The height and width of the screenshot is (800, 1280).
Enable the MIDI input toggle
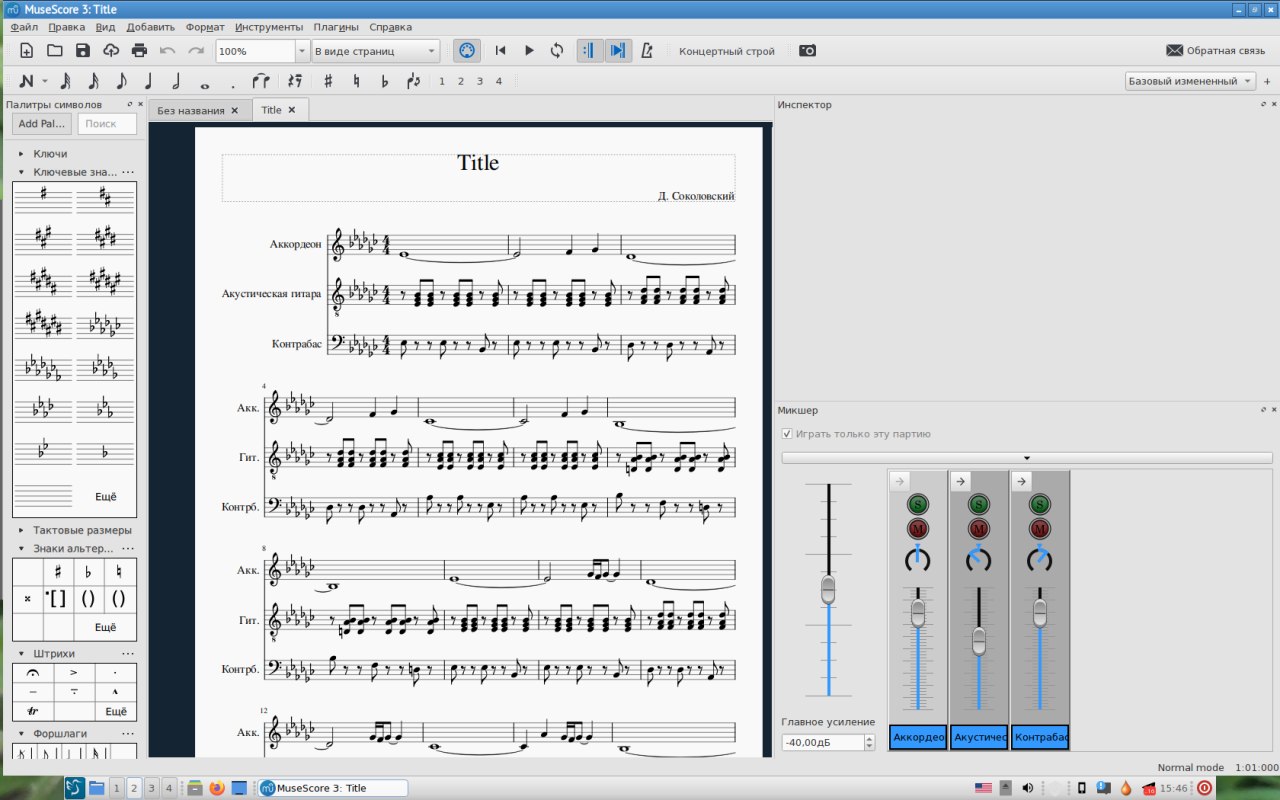pos(466,51)
